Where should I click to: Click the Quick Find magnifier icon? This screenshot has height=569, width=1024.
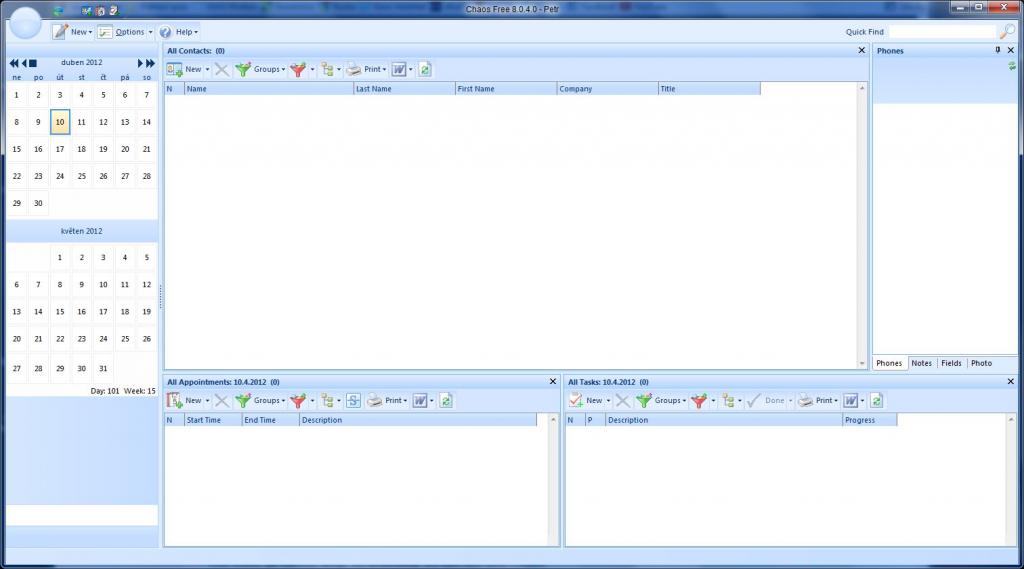[x=1008, y=31]
